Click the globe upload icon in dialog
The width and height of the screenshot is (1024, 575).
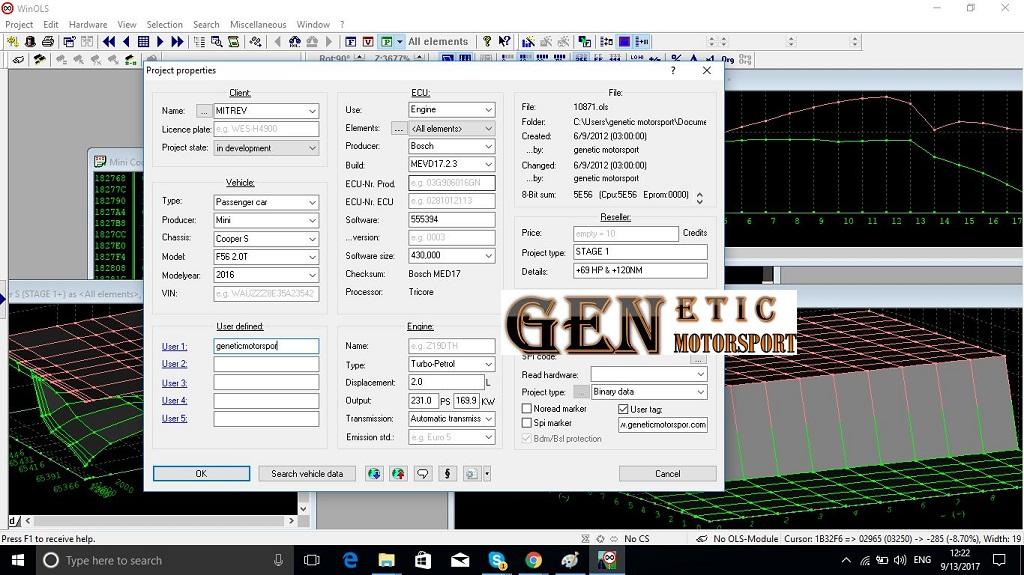pos(398,474)
